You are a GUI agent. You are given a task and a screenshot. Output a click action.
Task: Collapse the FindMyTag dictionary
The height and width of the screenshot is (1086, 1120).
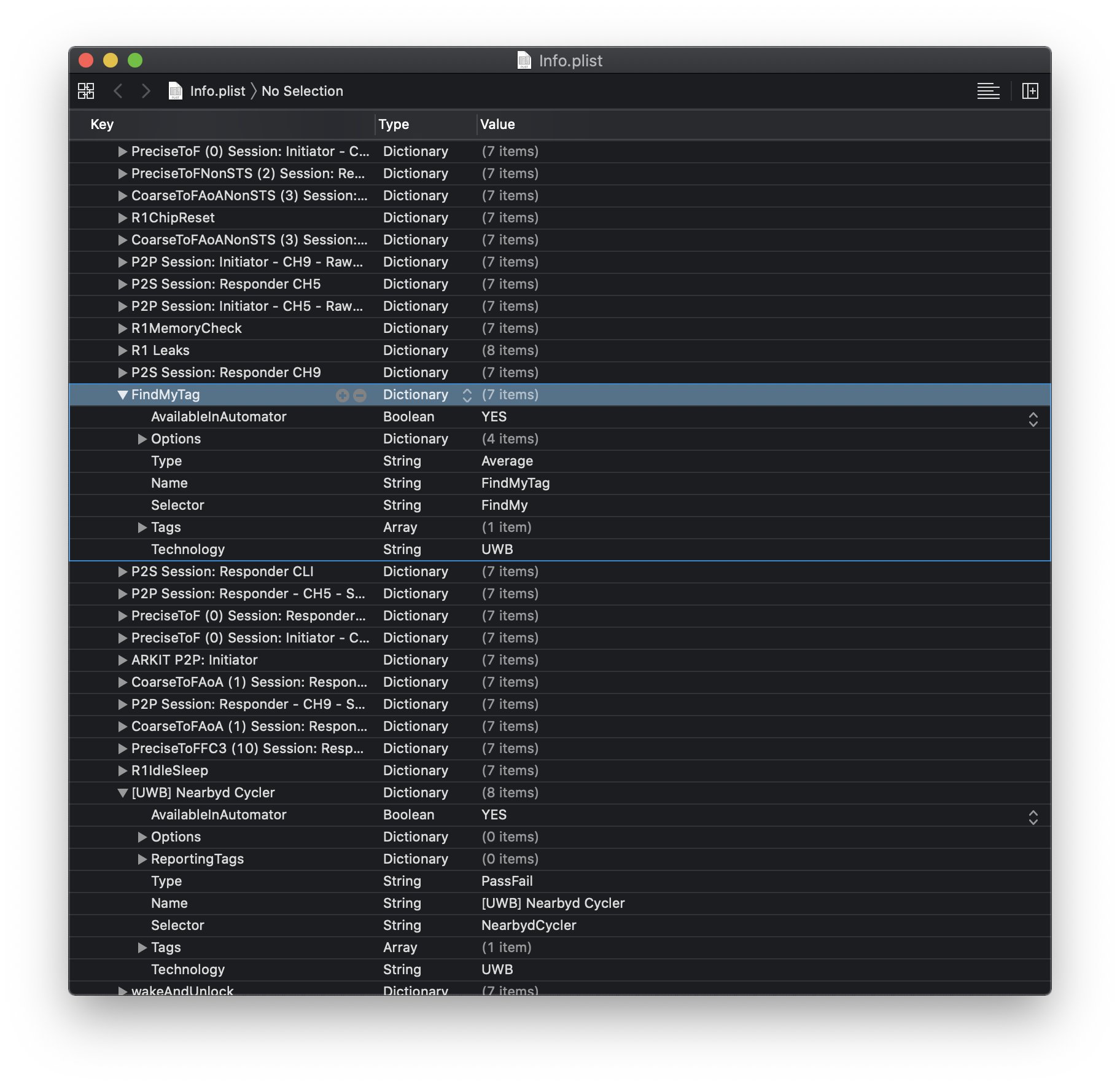[x=123, y=395]
